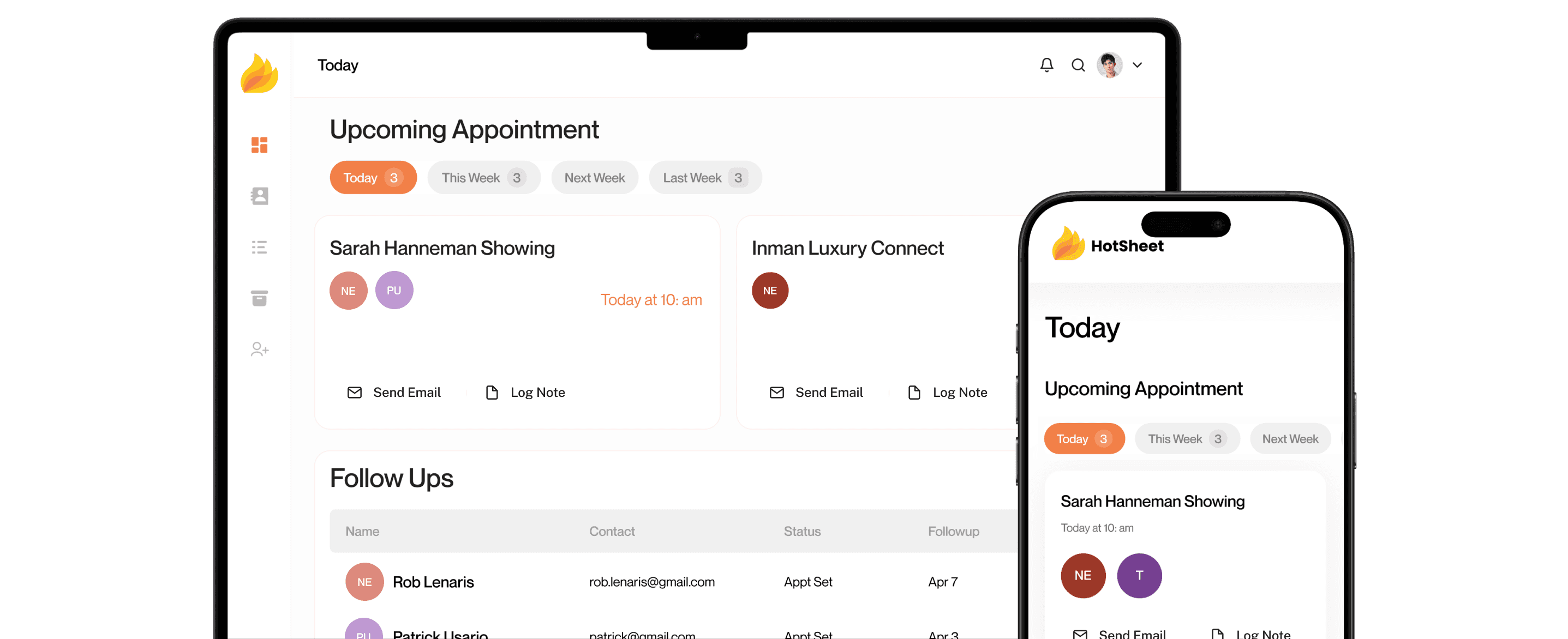Click Send Email for Sarah Hanneman
Screen dimensions: 1568x639
point(395,391)
